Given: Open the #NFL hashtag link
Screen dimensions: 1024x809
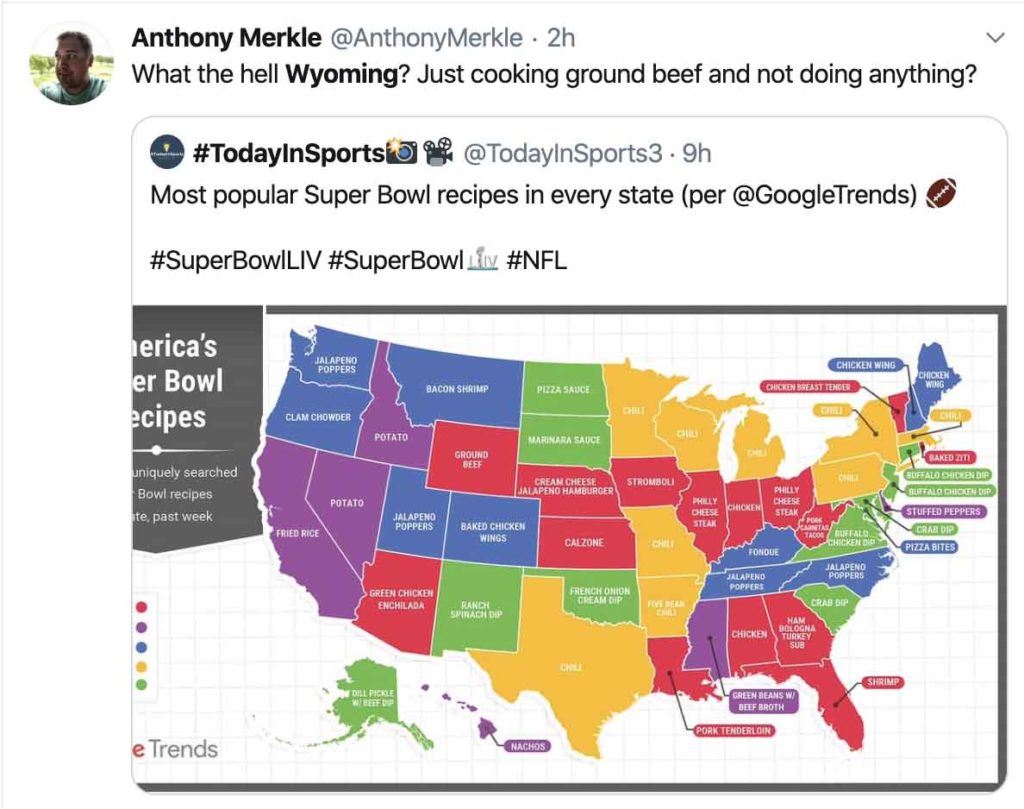Looking at the screenshot, I should (x=536, y=261).
